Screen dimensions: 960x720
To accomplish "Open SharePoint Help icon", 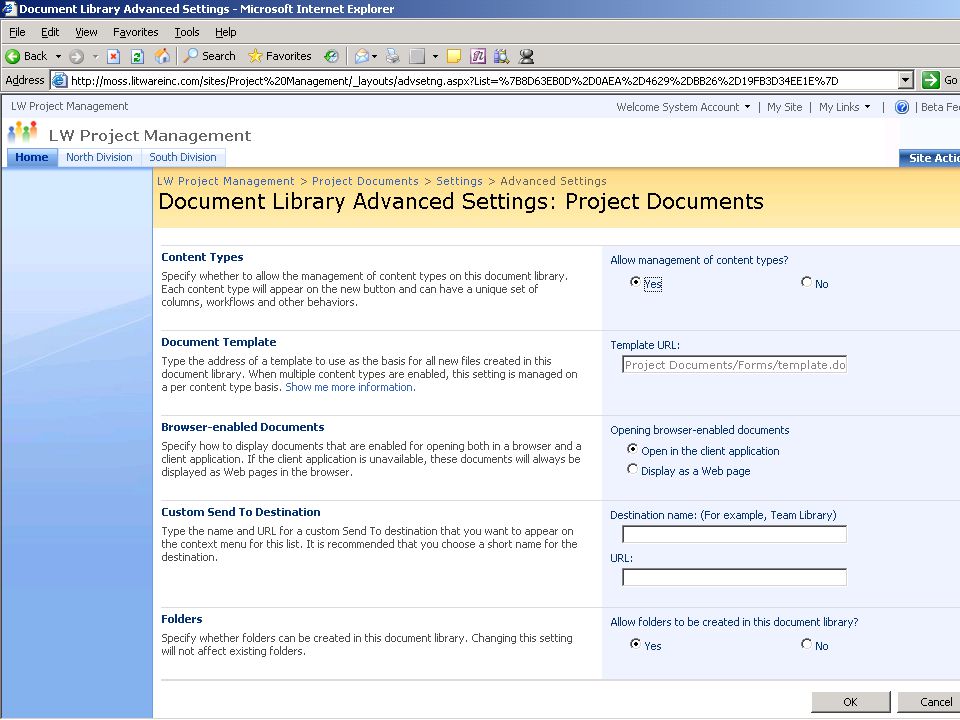I will coord(901,107).
